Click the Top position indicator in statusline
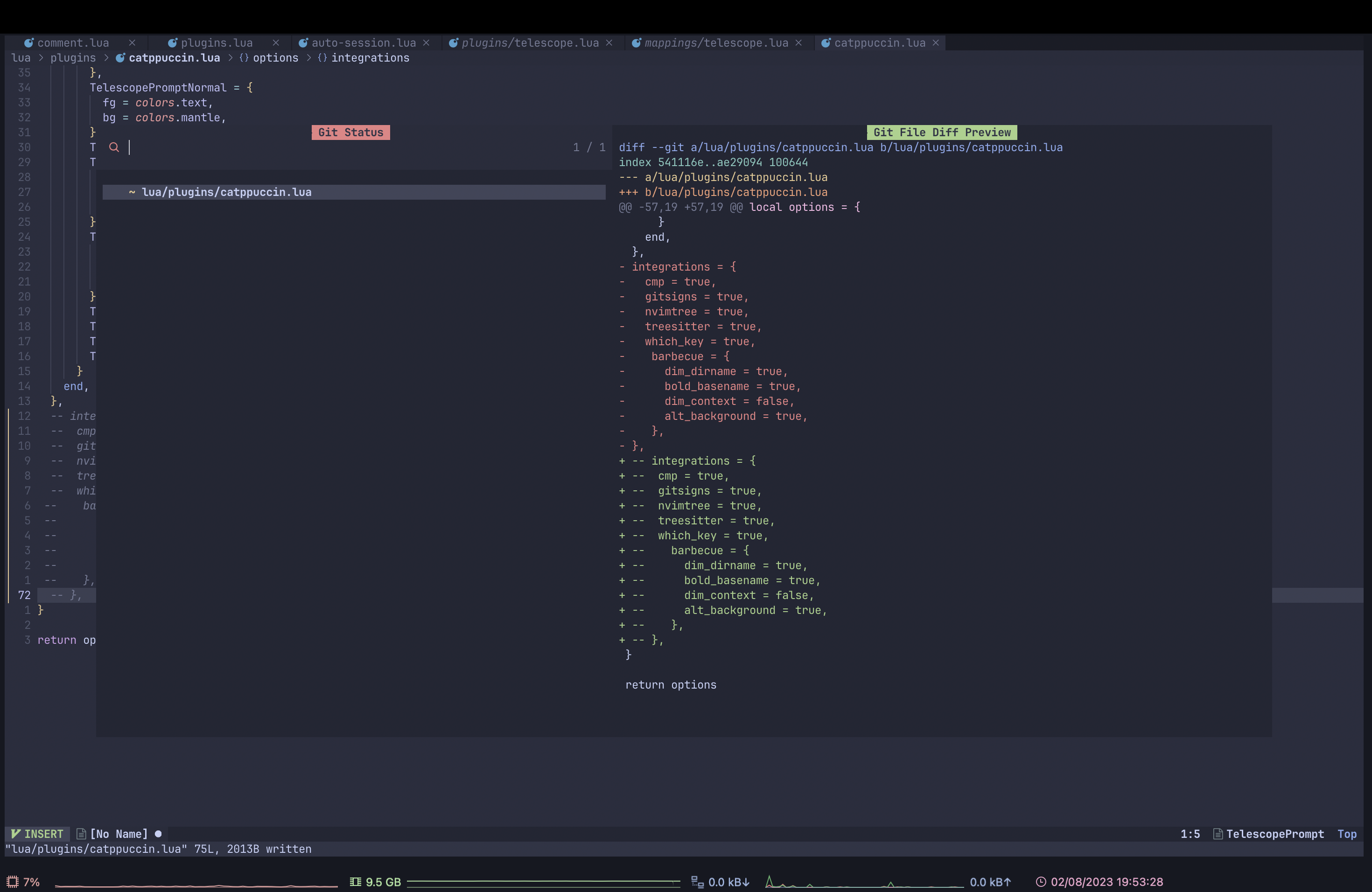1372x892 pixels. [x=1348, y=834]
